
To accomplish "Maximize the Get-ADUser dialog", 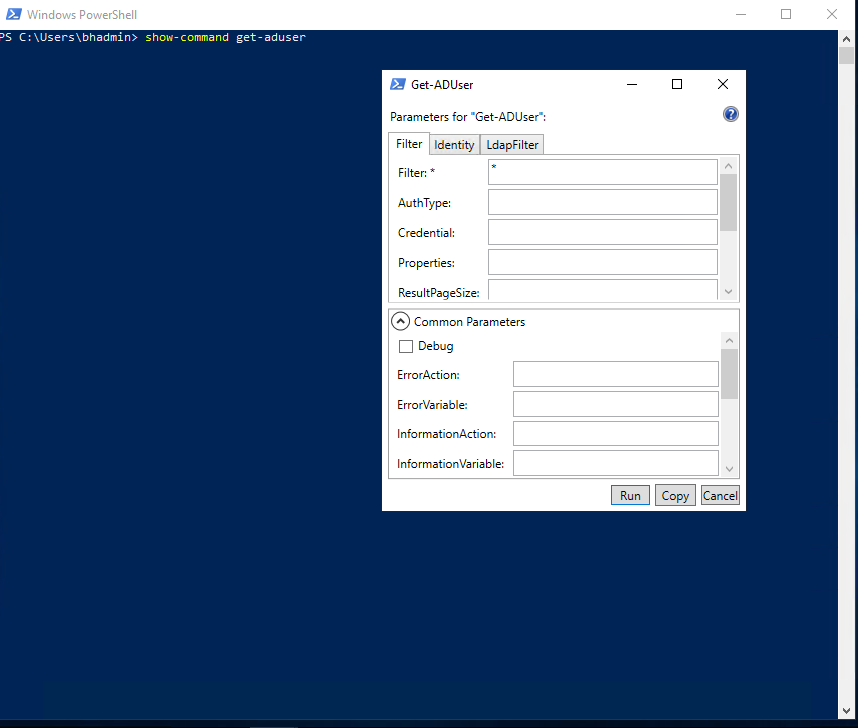I will click(677, 84).
